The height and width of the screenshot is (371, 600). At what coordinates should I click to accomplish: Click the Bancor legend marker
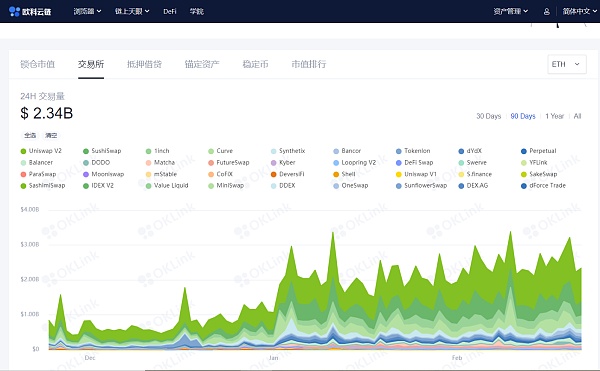coord(336,151)
